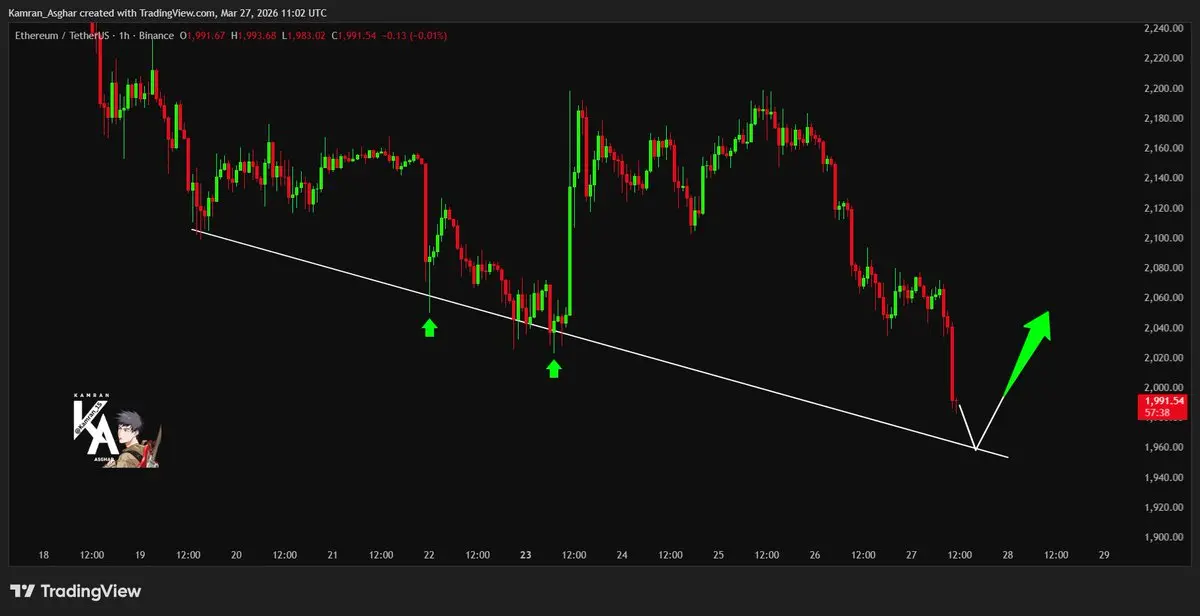Click the 2,040.00 price axis label
This screenshot has height=616, width=1200.
pyautogui.click(x=1163, y=328)
